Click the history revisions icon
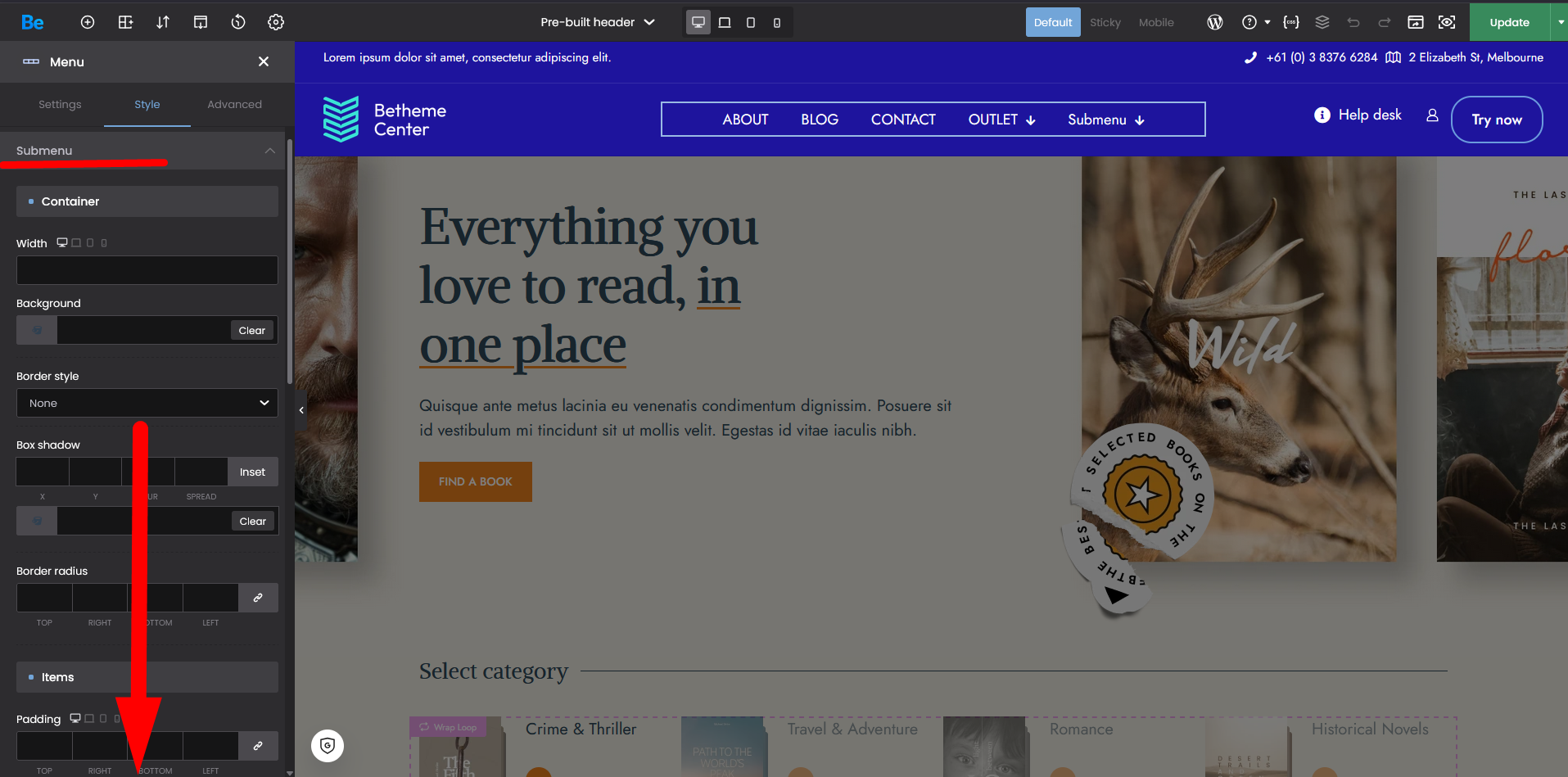Screen dimensions: 1568x777 click(238, 22)
